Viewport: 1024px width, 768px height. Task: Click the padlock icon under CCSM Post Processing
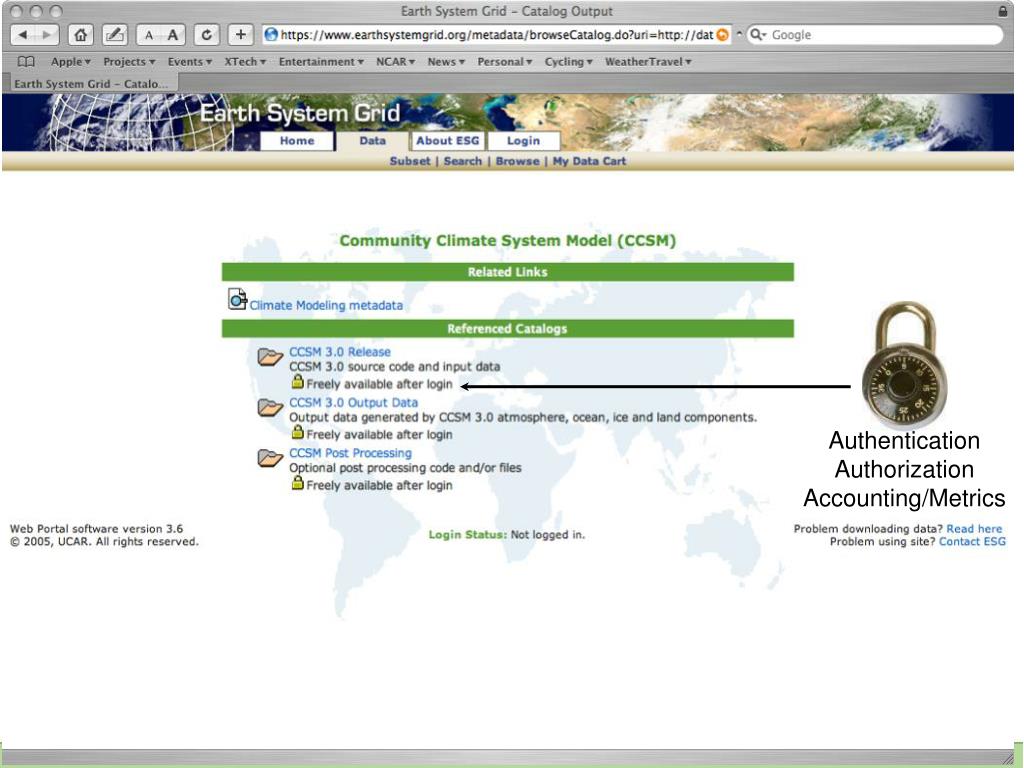(x=297, y=483)
